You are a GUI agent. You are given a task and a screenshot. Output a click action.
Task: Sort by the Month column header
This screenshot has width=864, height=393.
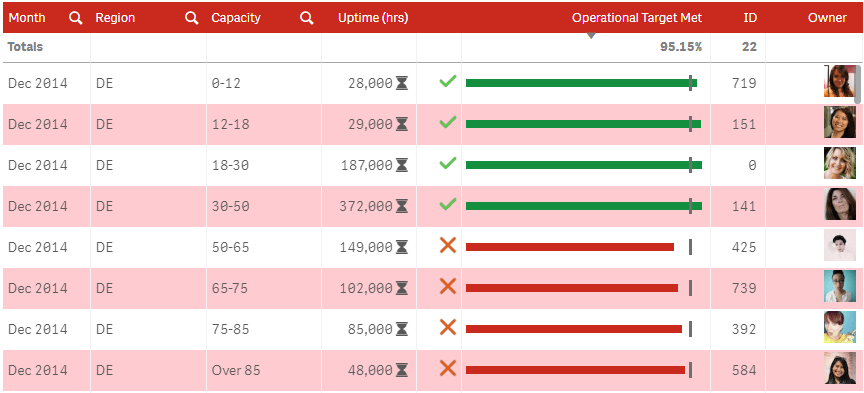(26, 18)
